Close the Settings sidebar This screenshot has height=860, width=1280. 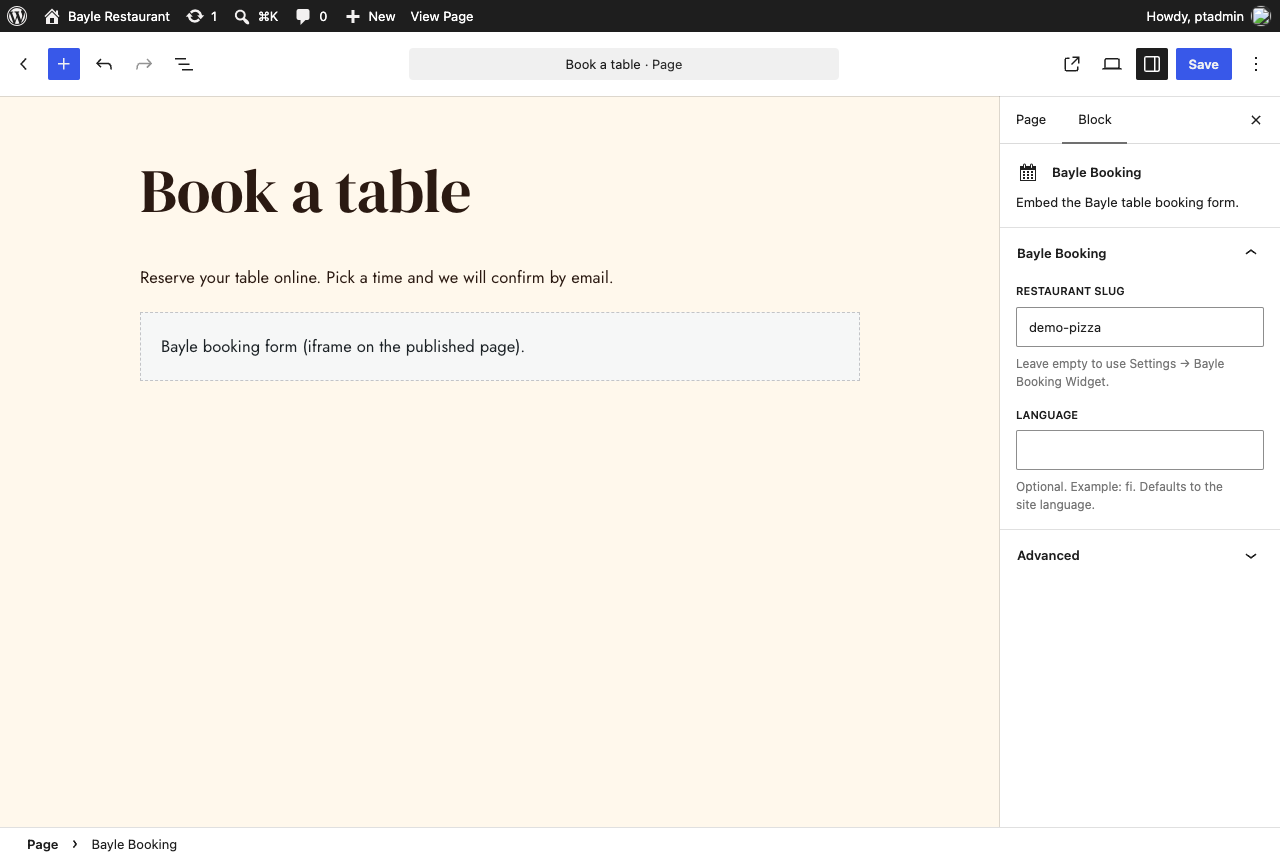pyautogui.click(x=1256, y=120)
